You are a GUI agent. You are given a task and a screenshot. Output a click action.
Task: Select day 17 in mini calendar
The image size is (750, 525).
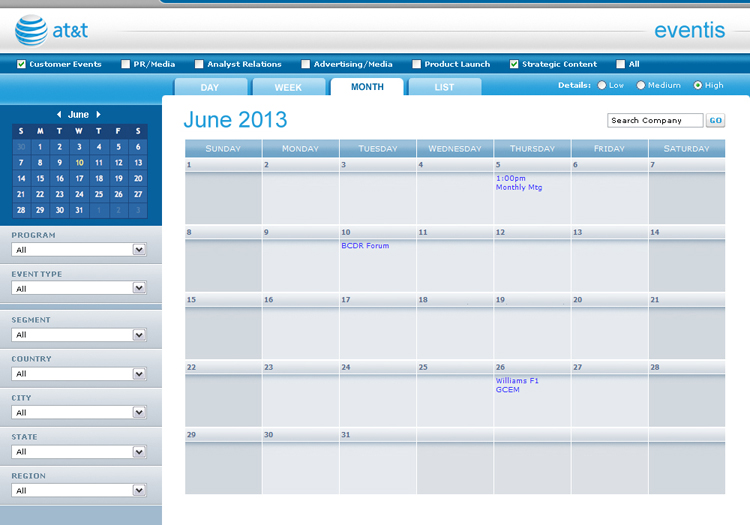click(79, 178)
